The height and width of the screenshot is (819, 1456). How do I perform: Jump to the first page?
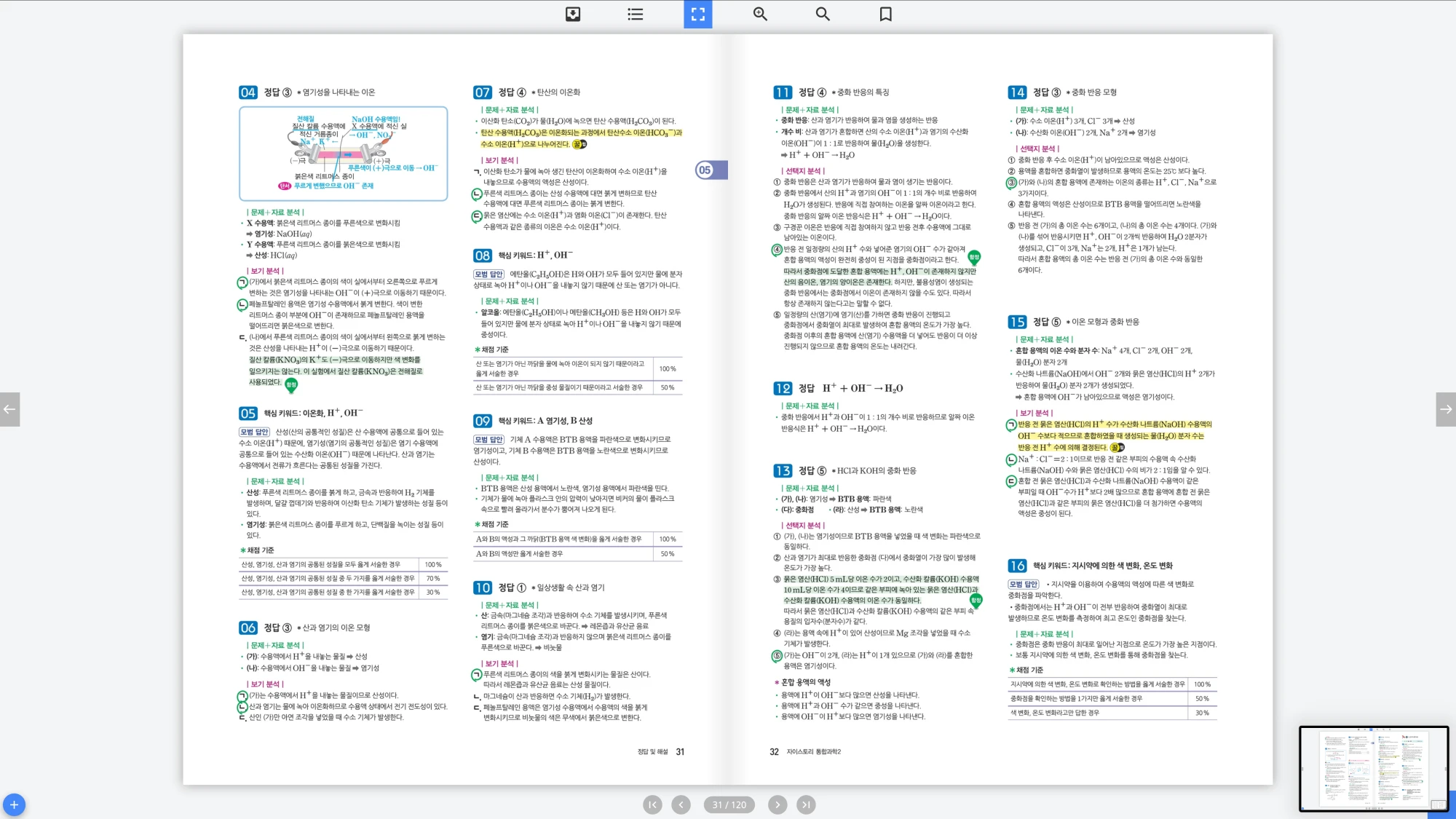point(652,804)
